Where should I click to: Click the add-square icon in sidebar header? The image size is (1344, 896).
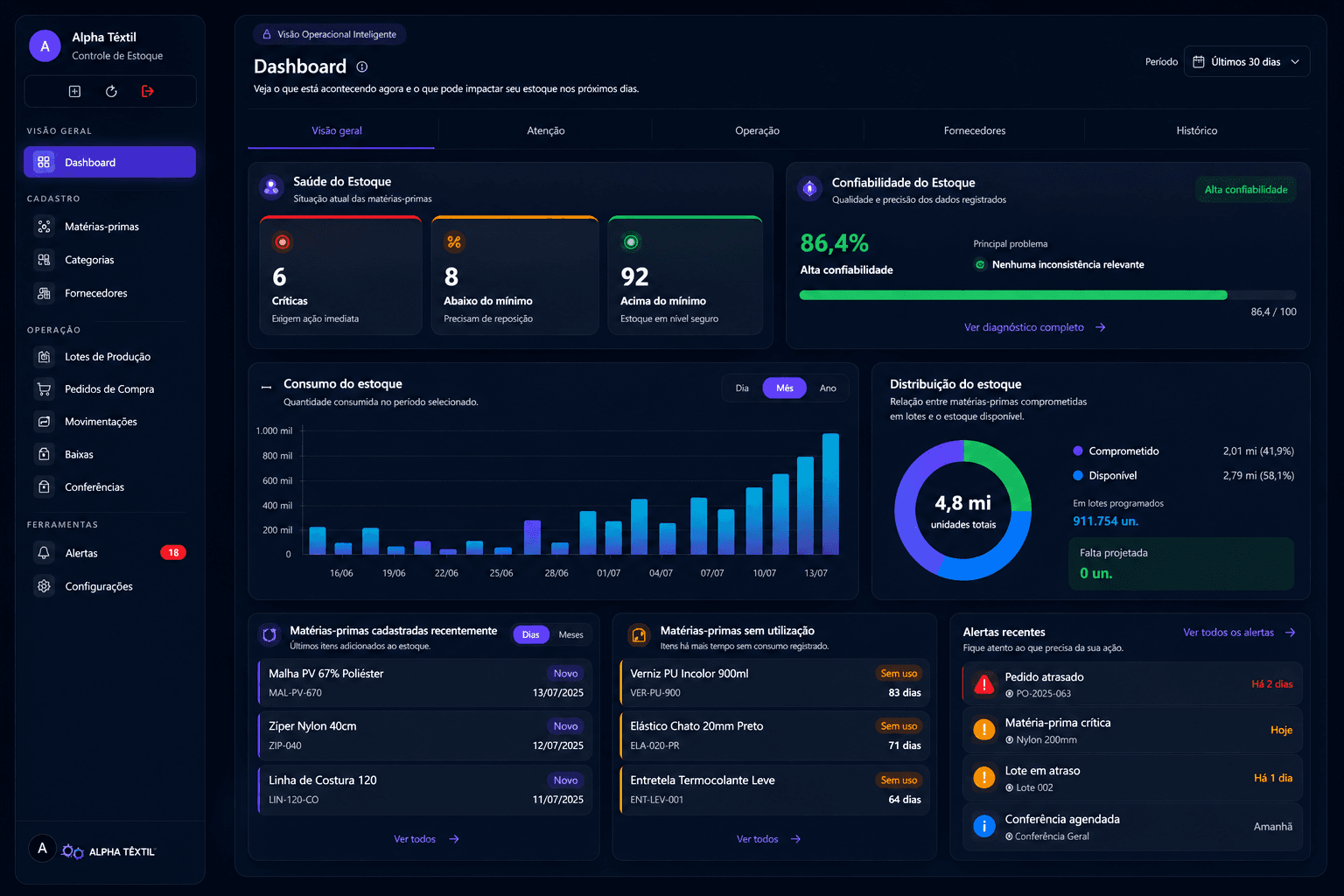(74, 91)
